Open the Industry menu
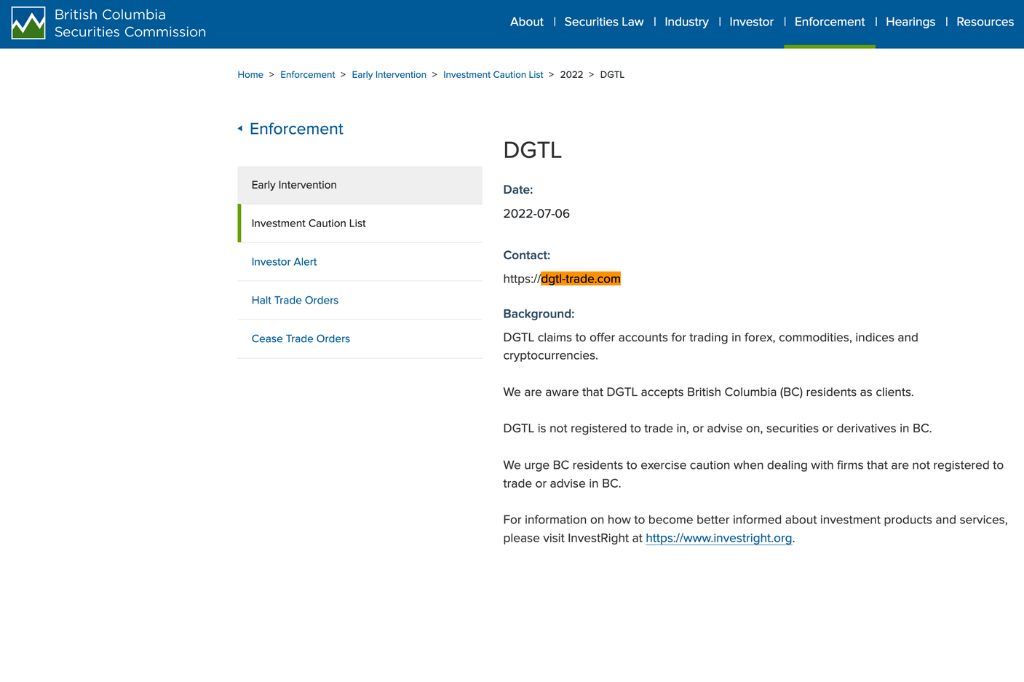 (x=686, y=22)
